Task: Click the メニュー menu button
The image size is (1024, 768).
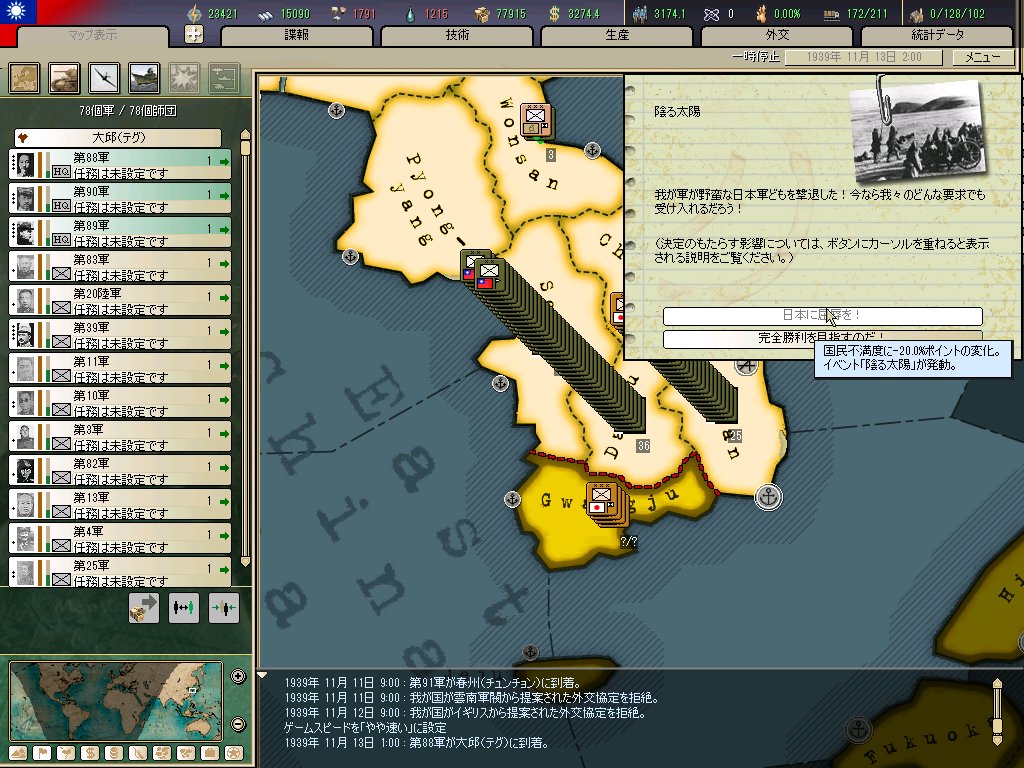Action: (x=982, y=57)
